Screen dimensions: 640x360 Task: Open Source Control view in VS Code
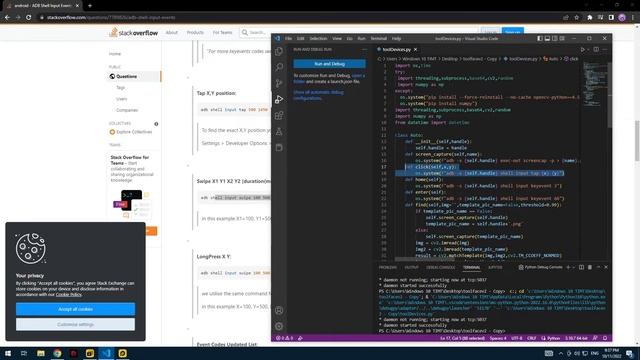point(279,83)
